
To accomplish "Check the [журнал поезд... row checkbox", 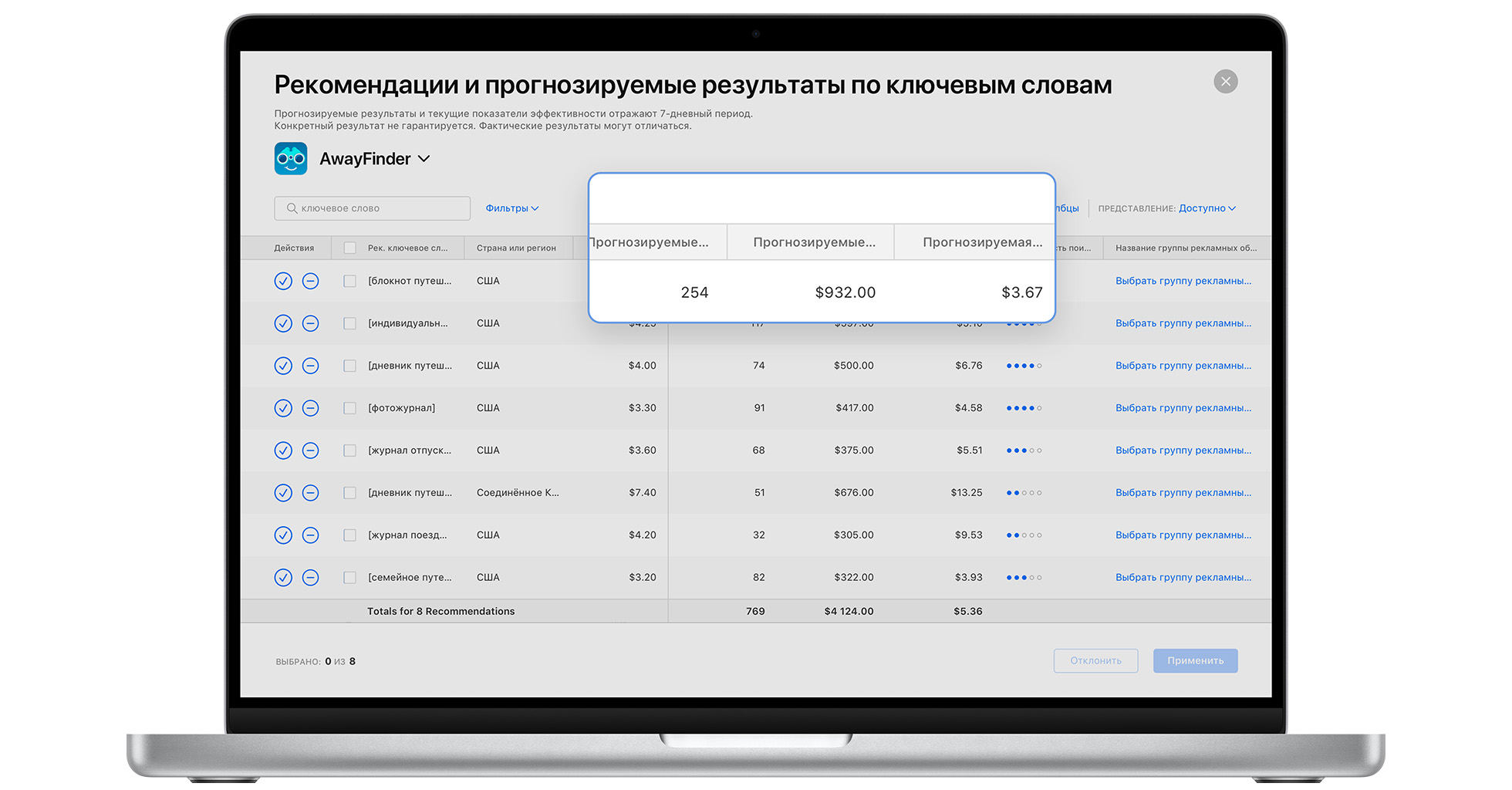I will point(349,535).
